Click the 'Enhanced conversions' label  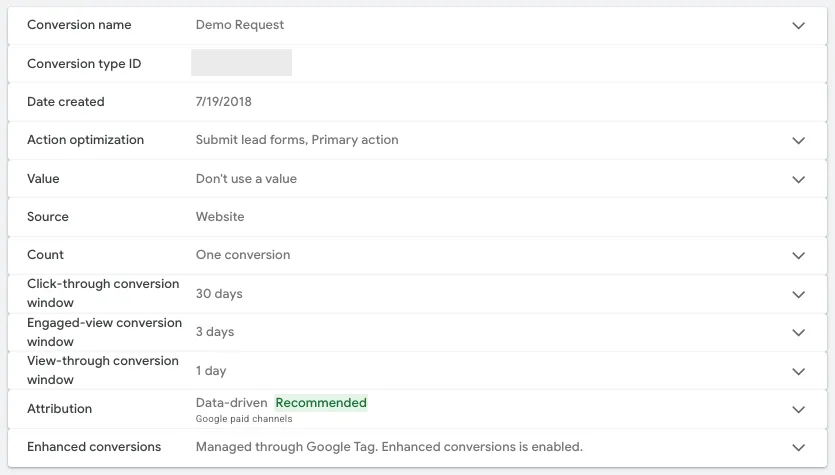(94, 447)
